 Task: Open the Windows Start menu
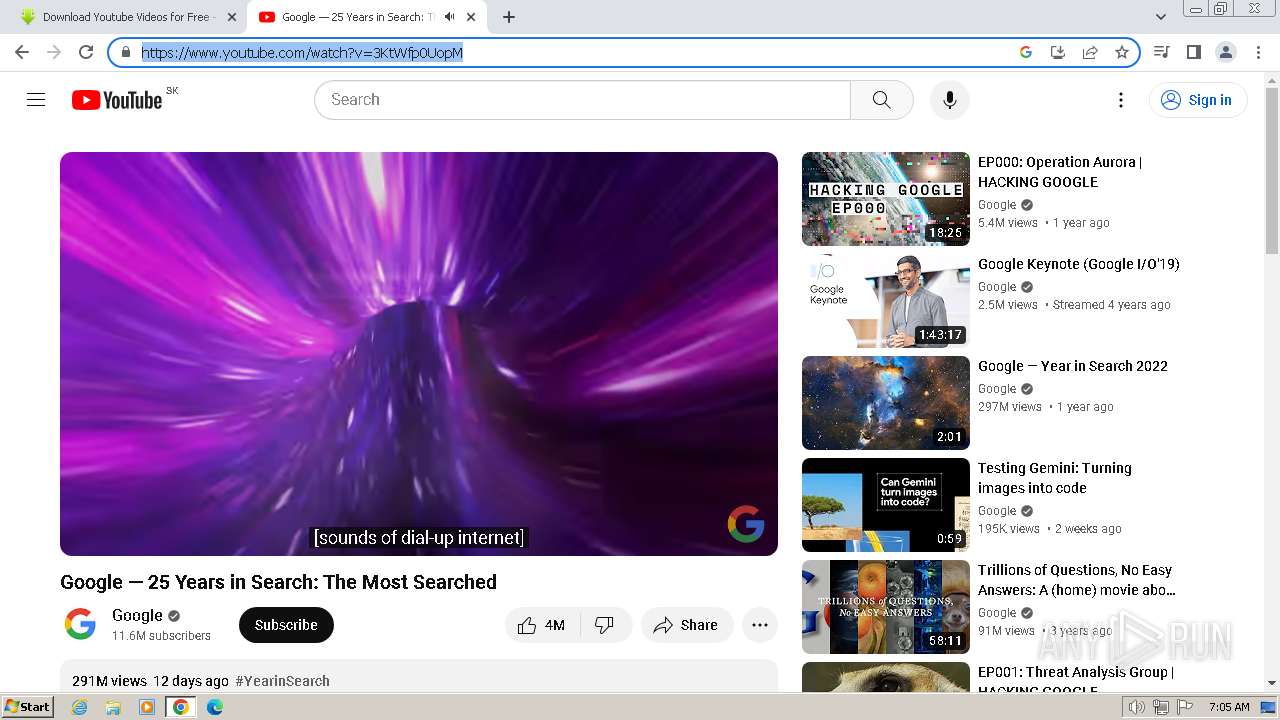click(27, 707)
